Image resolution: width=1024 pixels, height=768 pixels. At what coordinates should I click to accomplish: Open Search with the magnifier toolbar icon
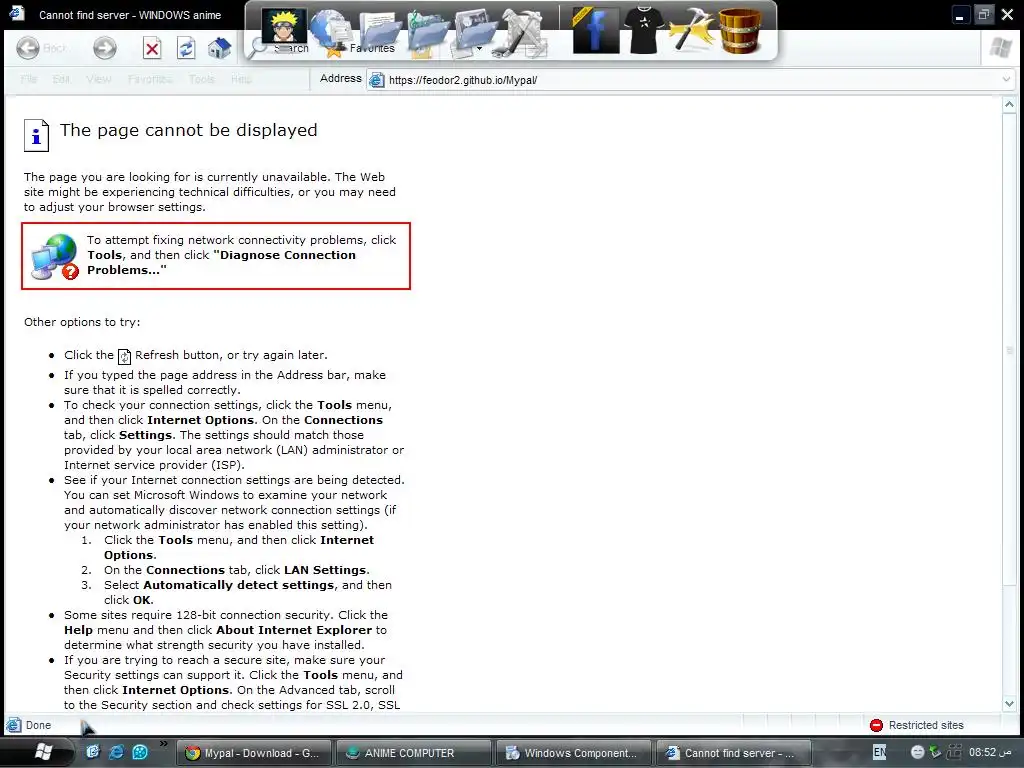point(259,47)
